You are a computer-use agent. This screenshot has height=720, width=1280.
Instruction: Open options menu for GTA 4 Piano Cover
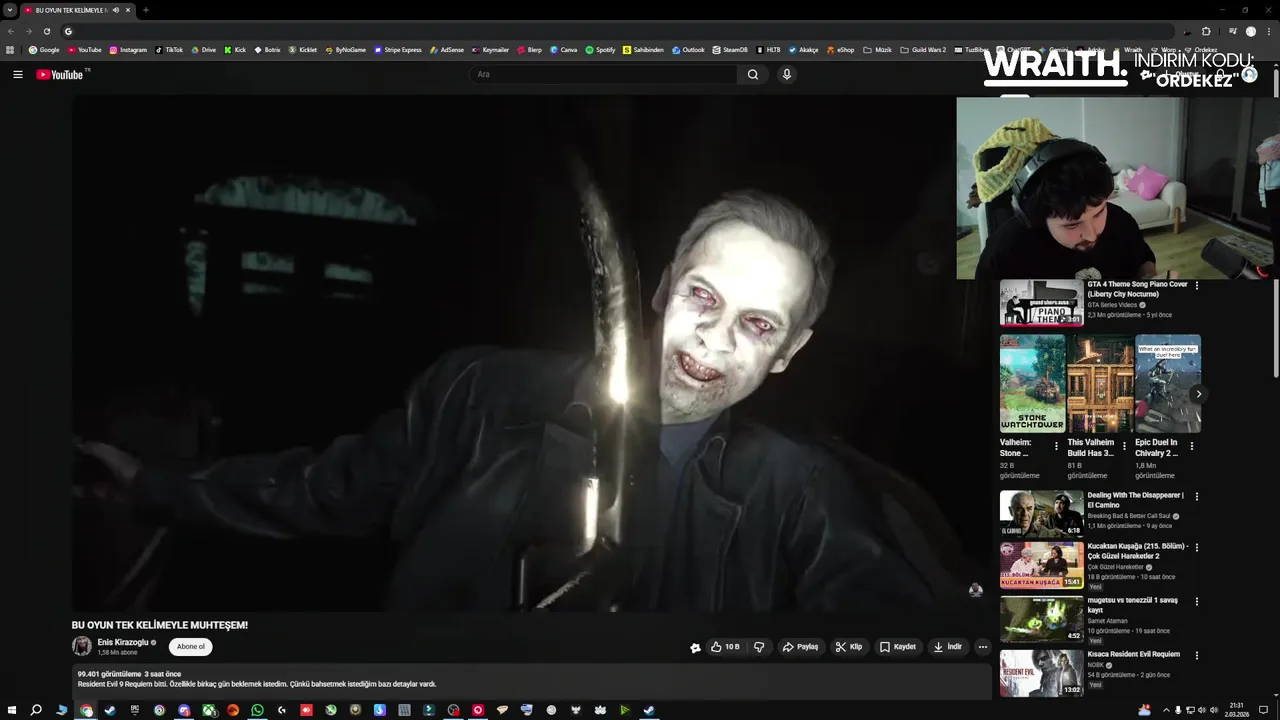[x=1197, y=286]
